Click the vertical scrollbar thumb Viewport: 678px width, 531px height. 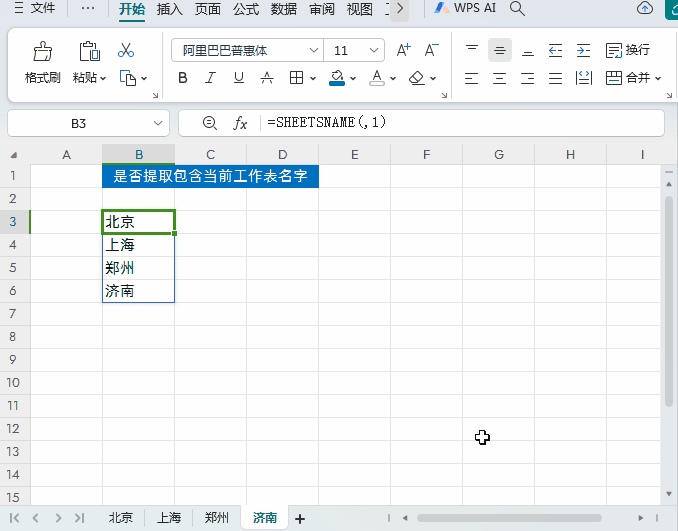(x=669, y=299)
